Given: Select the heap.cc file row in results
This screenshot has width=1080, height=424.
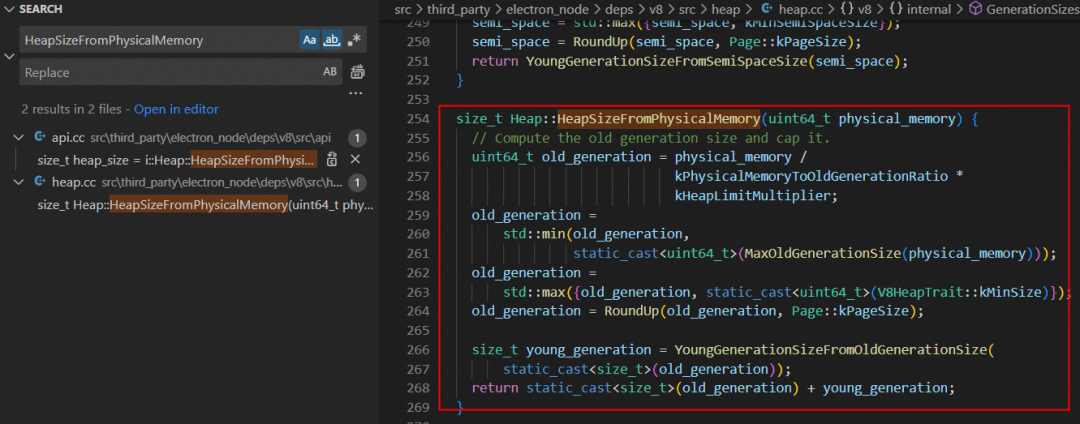Looking at the screenshot, I should click(189, 182).
